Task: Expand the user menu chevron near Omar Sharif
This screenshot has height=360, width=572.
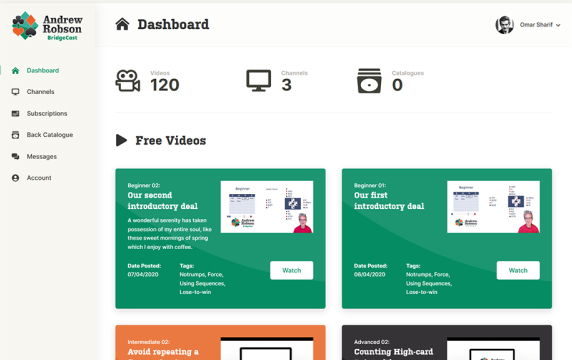Action: coord(558,25)
